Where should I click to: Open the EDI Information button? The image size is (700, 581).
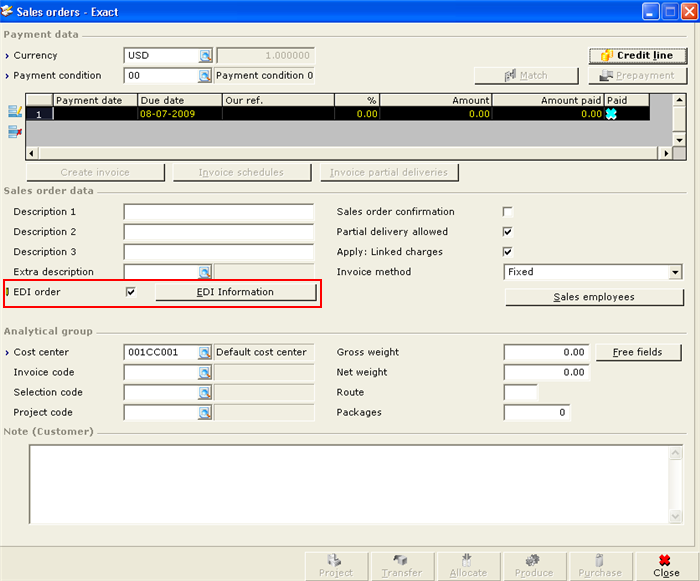236,292
